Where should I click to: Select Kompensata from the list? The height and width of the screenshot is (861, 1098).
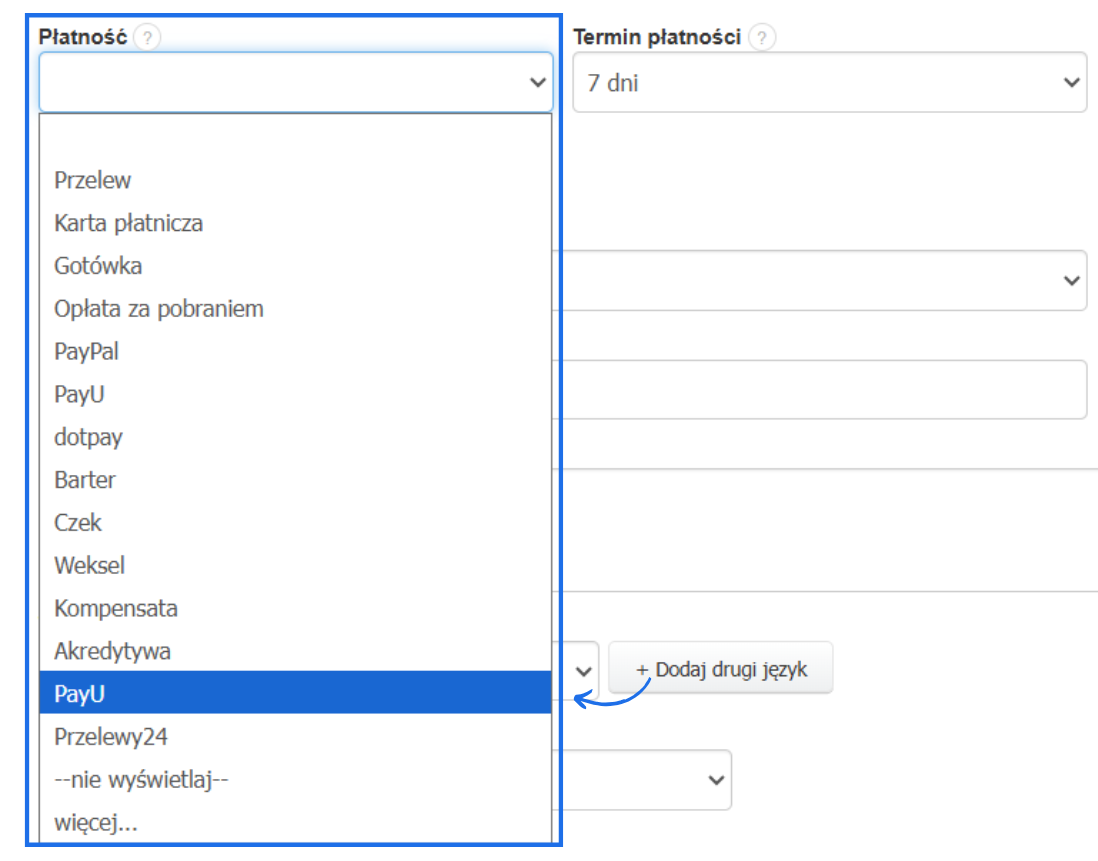(116, 608)
